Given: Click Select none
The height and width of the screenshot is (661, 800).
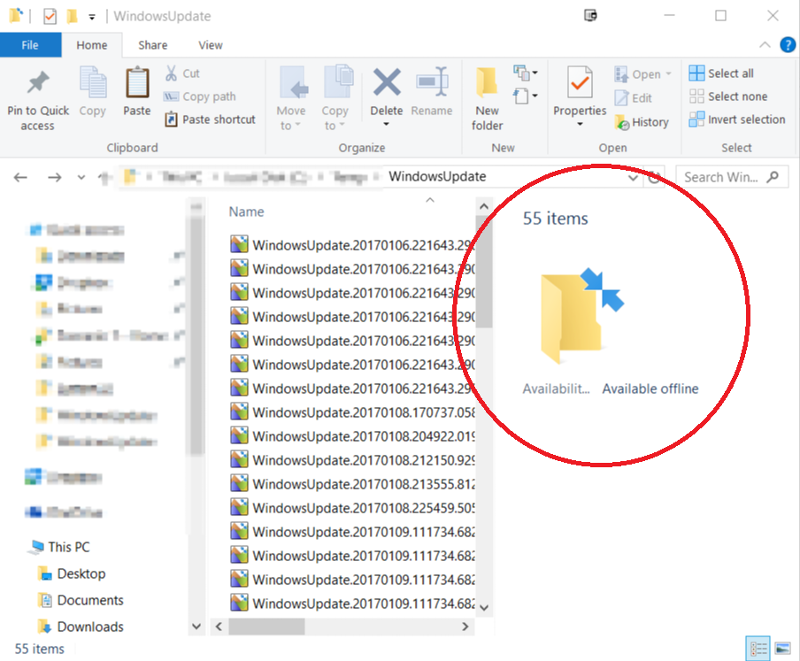Looking at the screenshot, I should click(728, 96).
